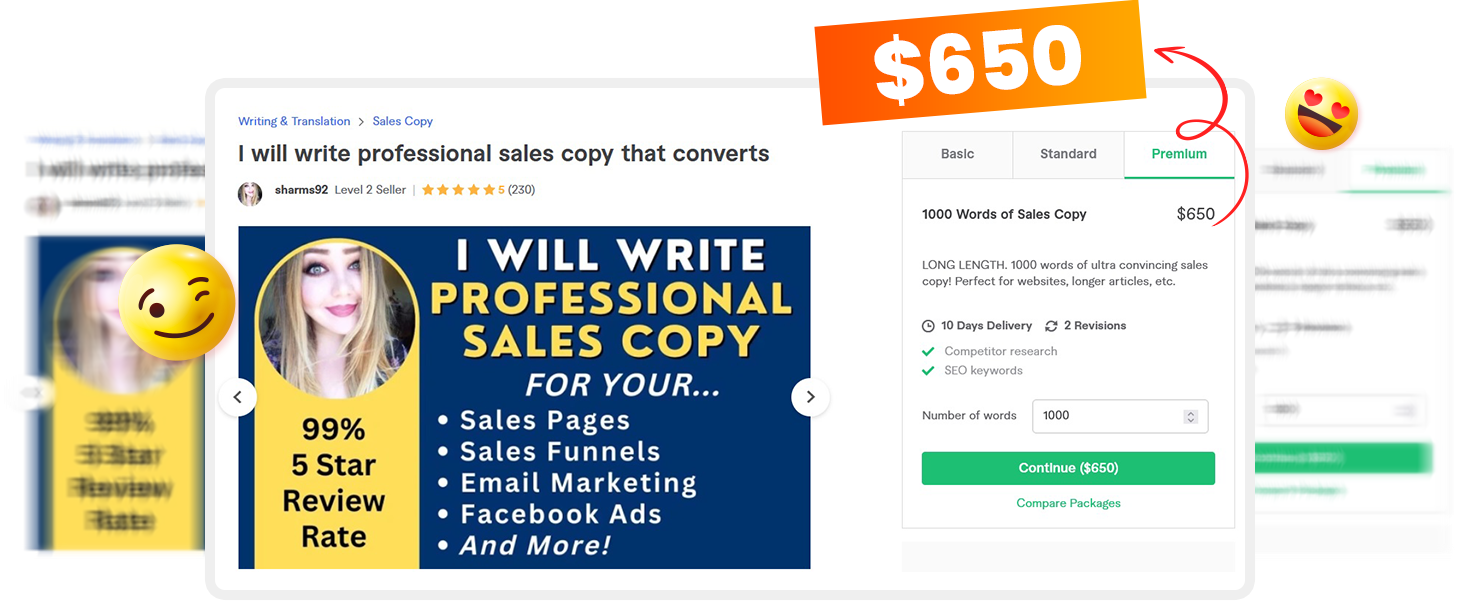Click the winking emoji sticker
This screenshot has height=601, width=1460.
coord(177,302)
